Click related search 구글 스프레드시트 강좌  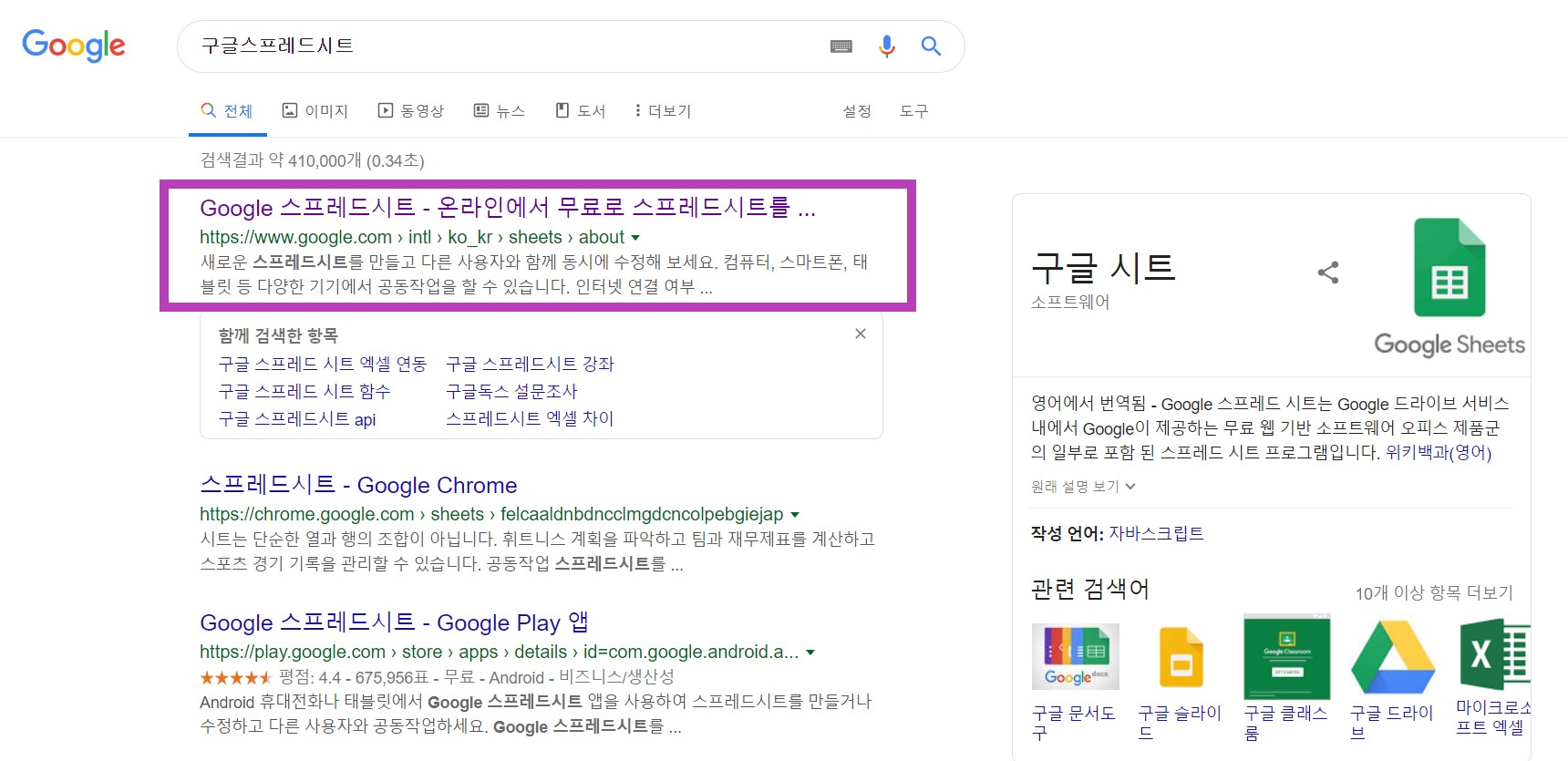pyautogui.click(x=530, y=364)
